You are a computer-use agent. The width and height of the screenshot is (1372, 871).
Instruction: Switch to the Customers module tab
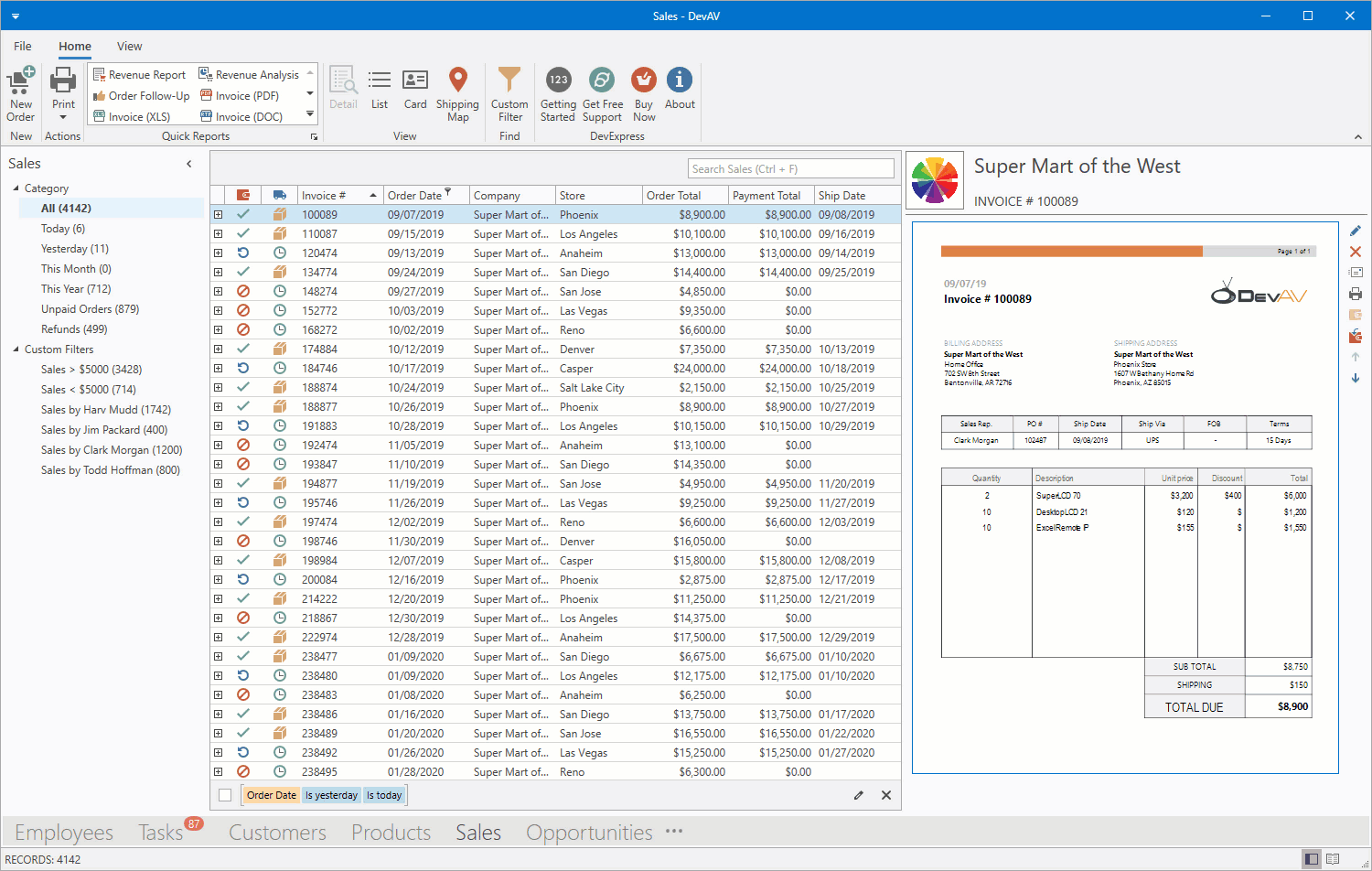coord(277,833)
